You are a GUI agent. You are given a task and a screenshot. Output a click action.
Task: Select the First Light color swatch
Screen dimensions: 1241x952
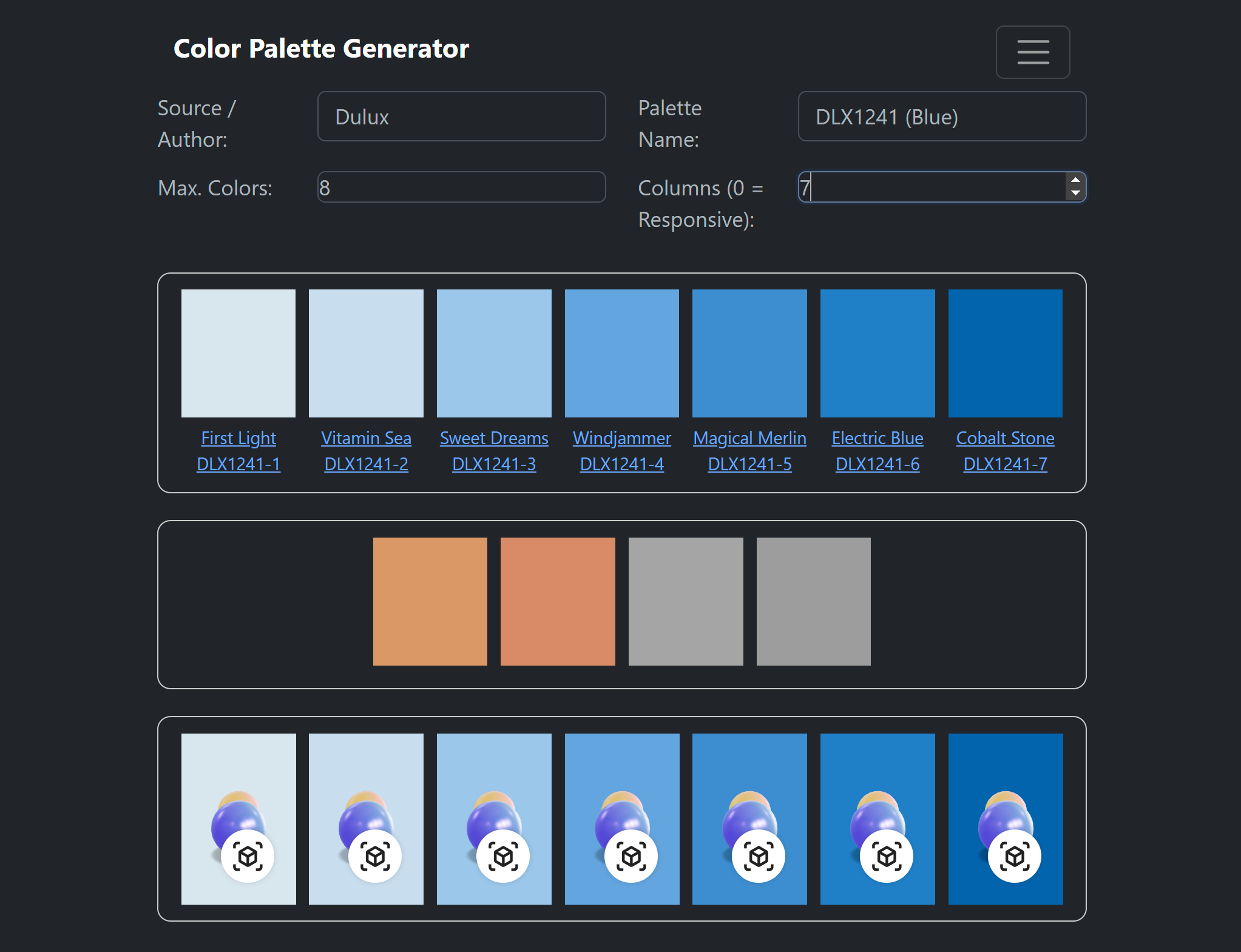(238, 353)
